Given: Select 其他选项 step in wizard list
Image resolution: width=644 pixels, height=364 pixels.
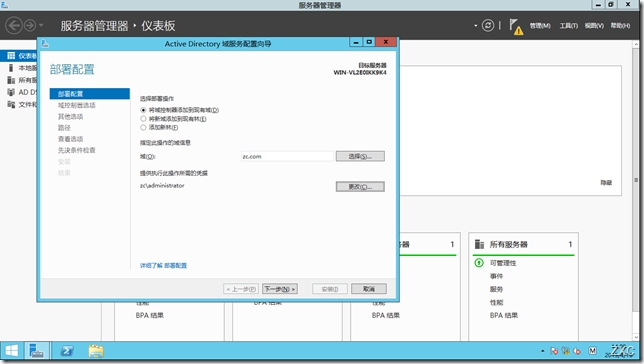Looking at the screenshot, I should pyautogui.click(x=71, y=116).
